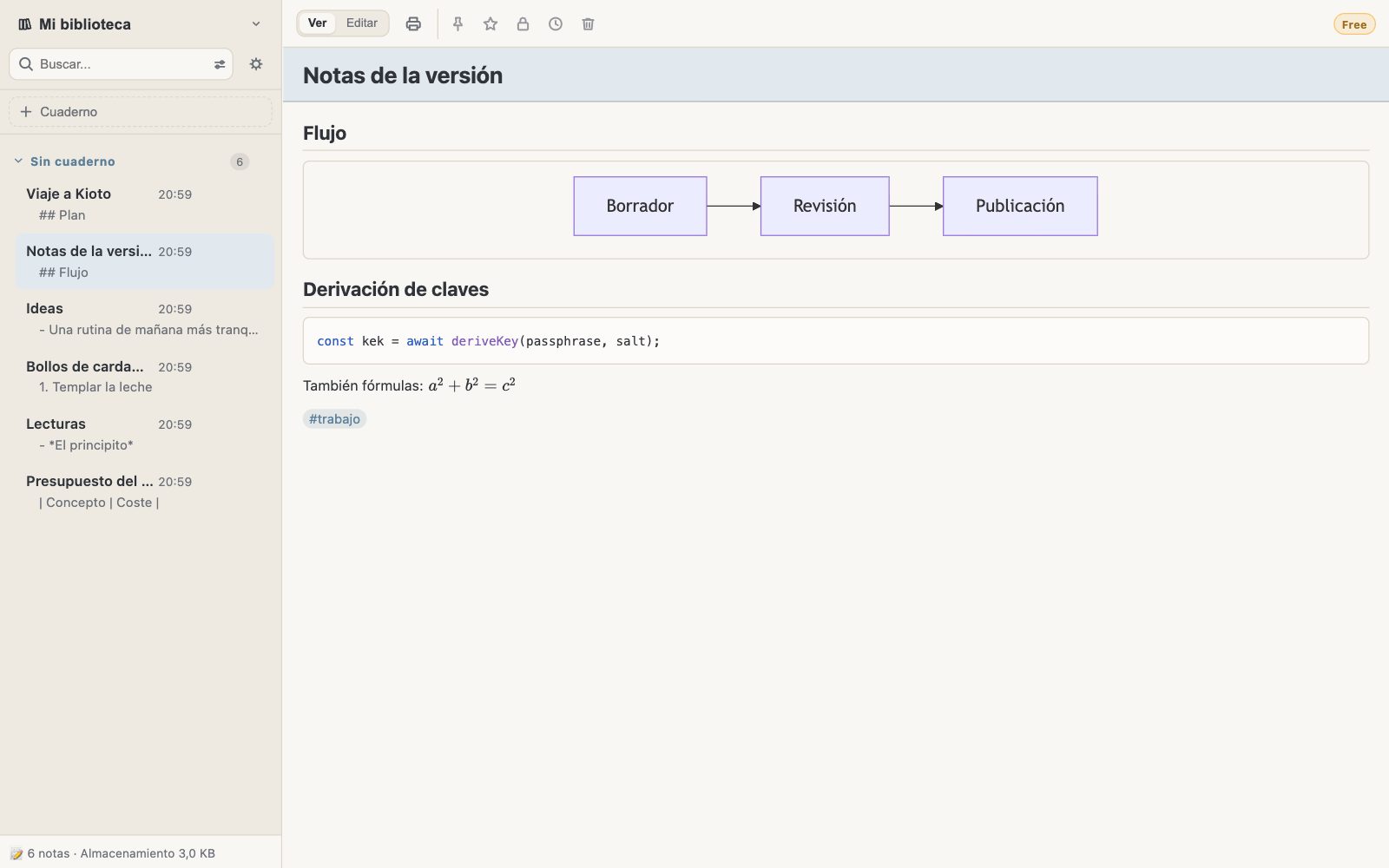This screenshot has height=868, width=1389.
Task: Lock the note with the padlock icon
Action: (x=523, y=24)
